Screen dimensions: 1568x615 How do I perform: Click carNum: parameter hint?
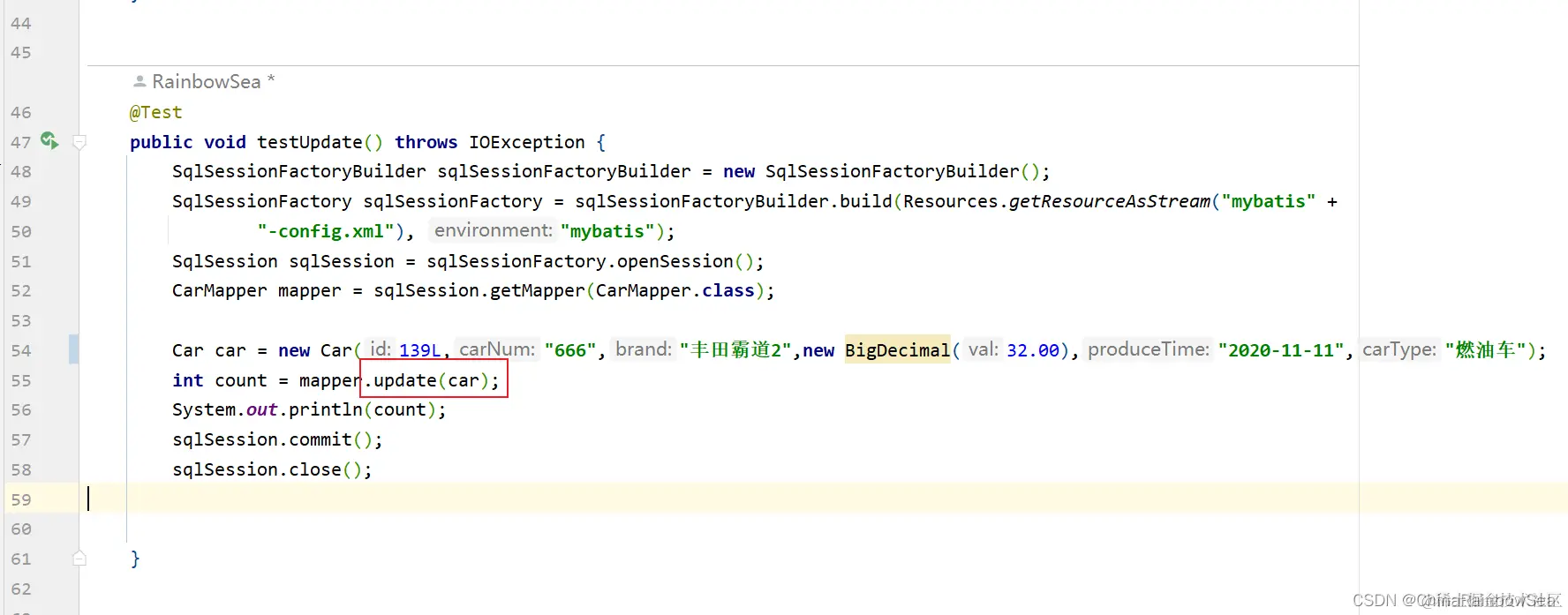pos(497,349)
